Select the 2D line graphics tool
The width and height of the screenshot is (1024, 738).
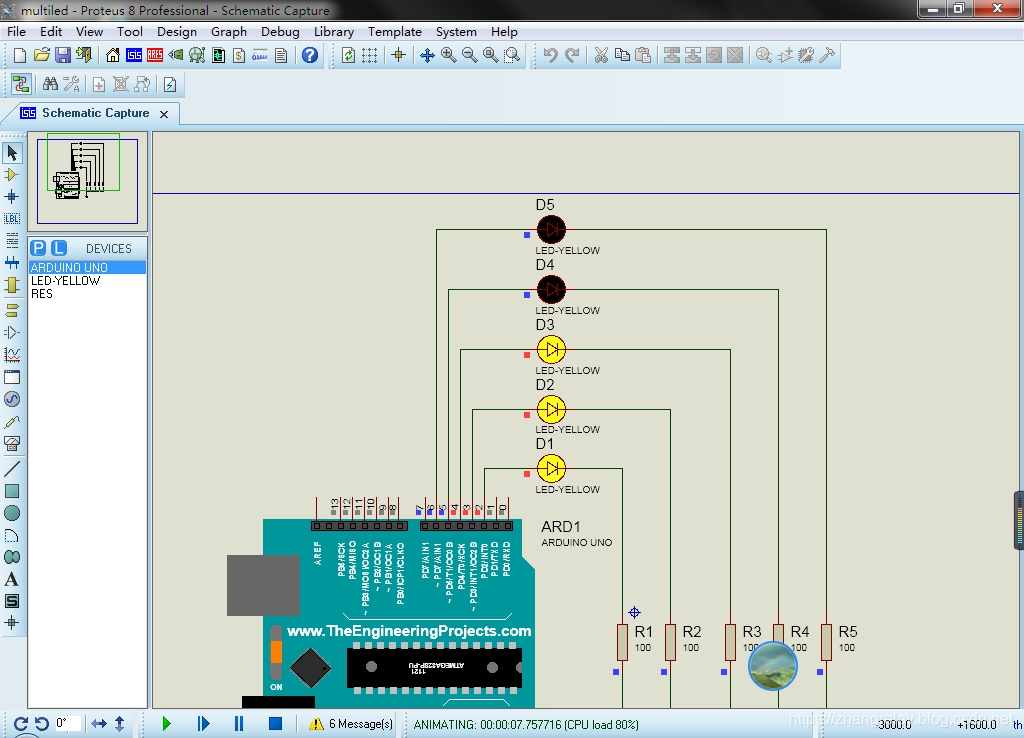pyautogui.click(x=12, y=469)
